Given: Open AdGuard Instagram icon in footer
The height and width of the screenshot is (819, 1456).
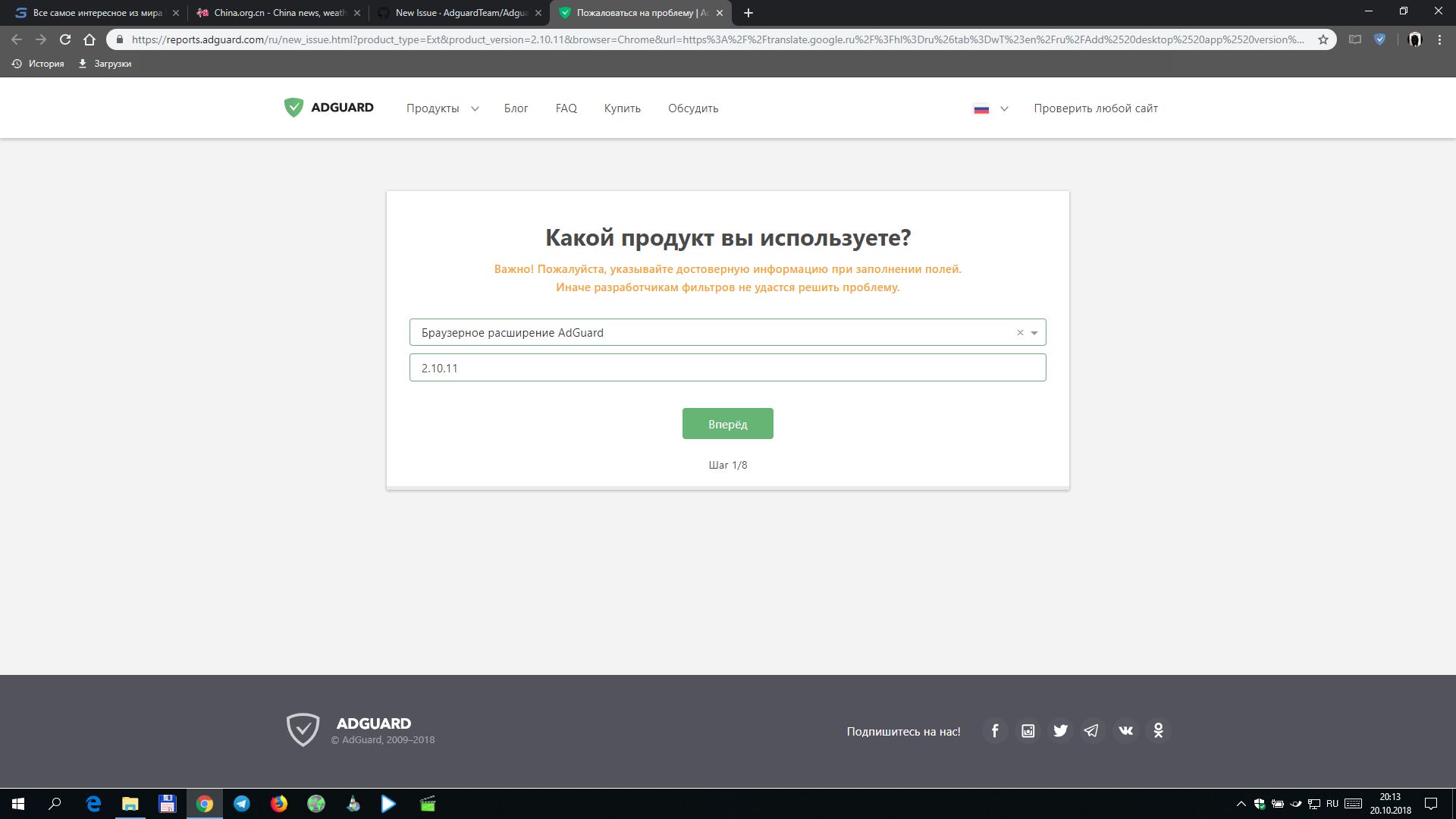Looking at the screenshot, I should [x=1028, y=731].
